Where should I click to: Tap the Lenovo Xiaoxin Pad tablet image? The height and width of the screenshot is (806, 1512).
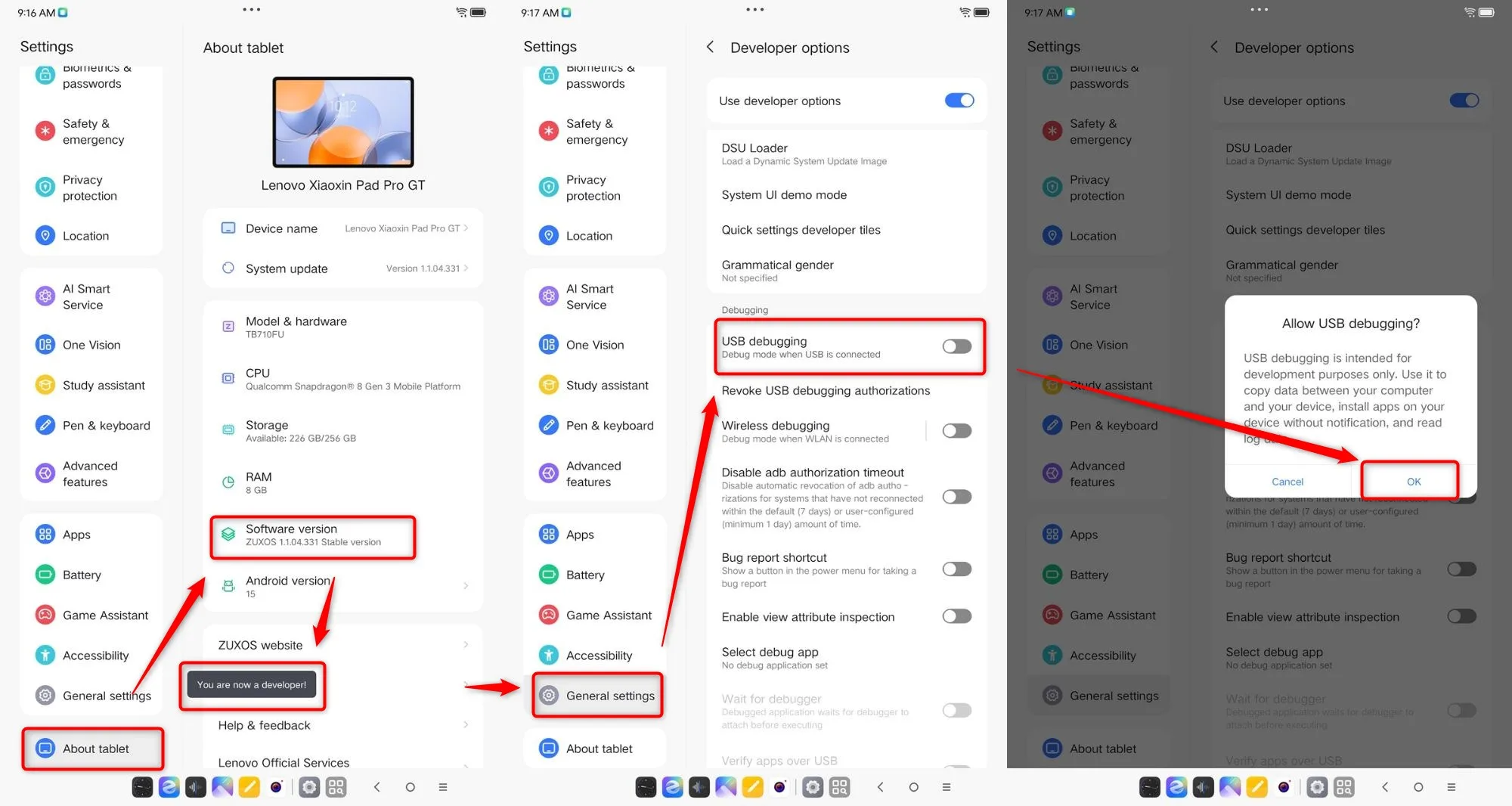tap(342, 122)
